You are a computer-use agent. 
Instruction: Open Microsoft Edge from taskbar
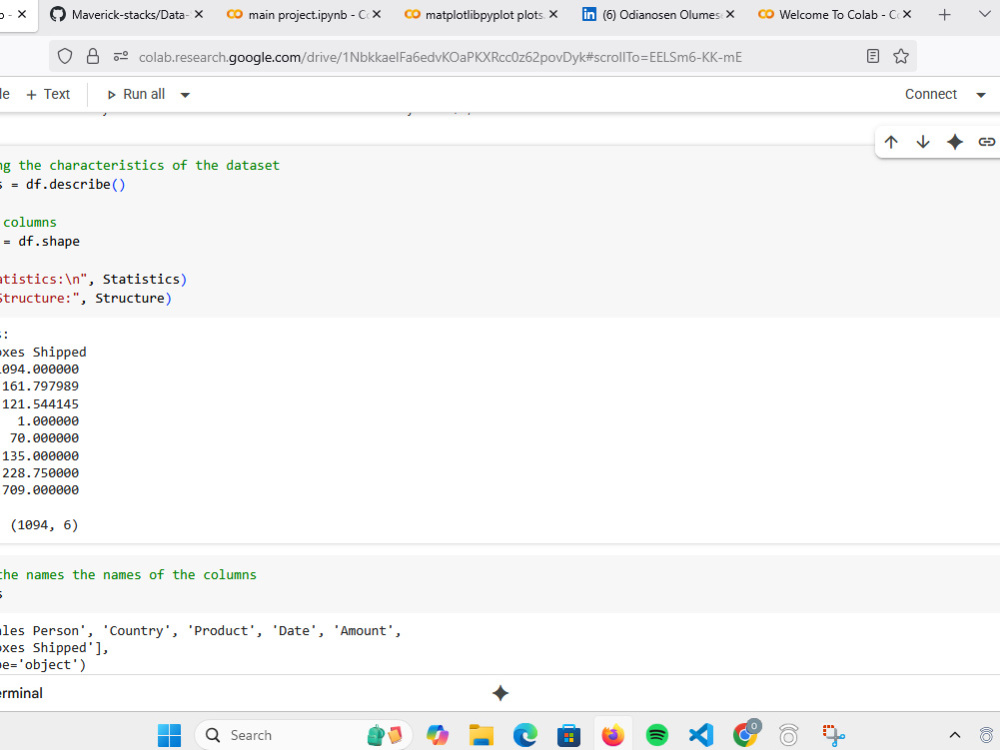pos(525,735)
